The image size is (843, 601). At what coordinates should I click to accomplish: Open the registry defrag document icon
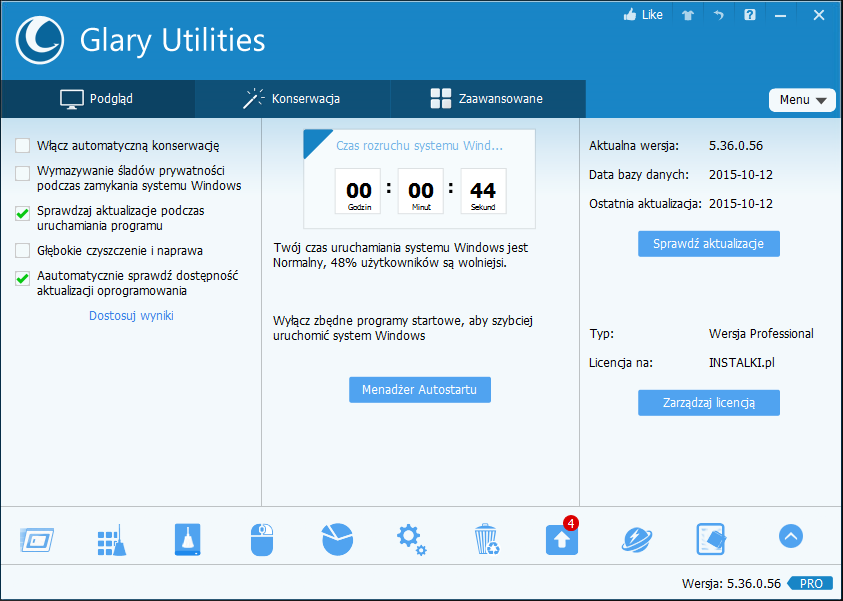[x=711, y=538]
